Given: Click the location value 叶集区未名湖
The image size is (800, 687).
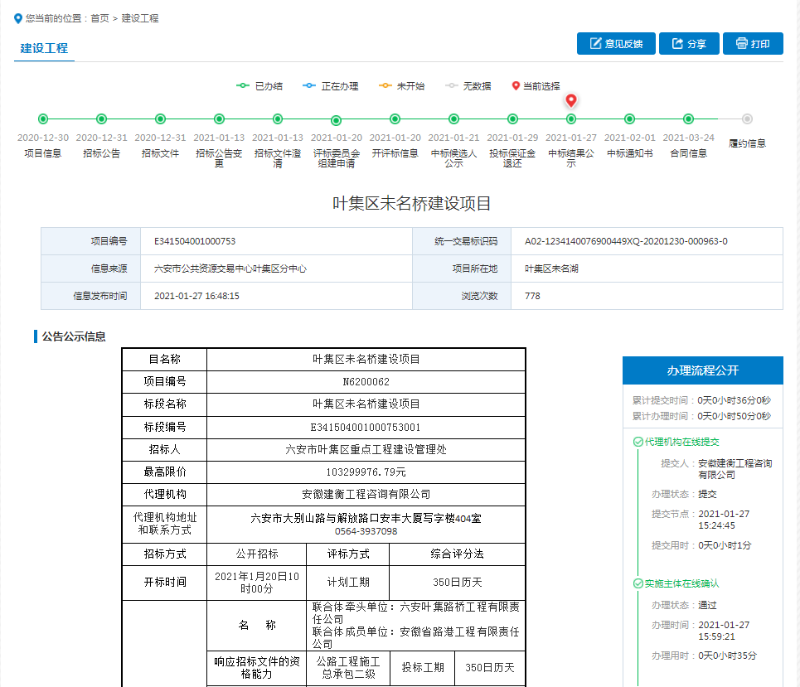Looking at the screenshot, I should (551, 269).
